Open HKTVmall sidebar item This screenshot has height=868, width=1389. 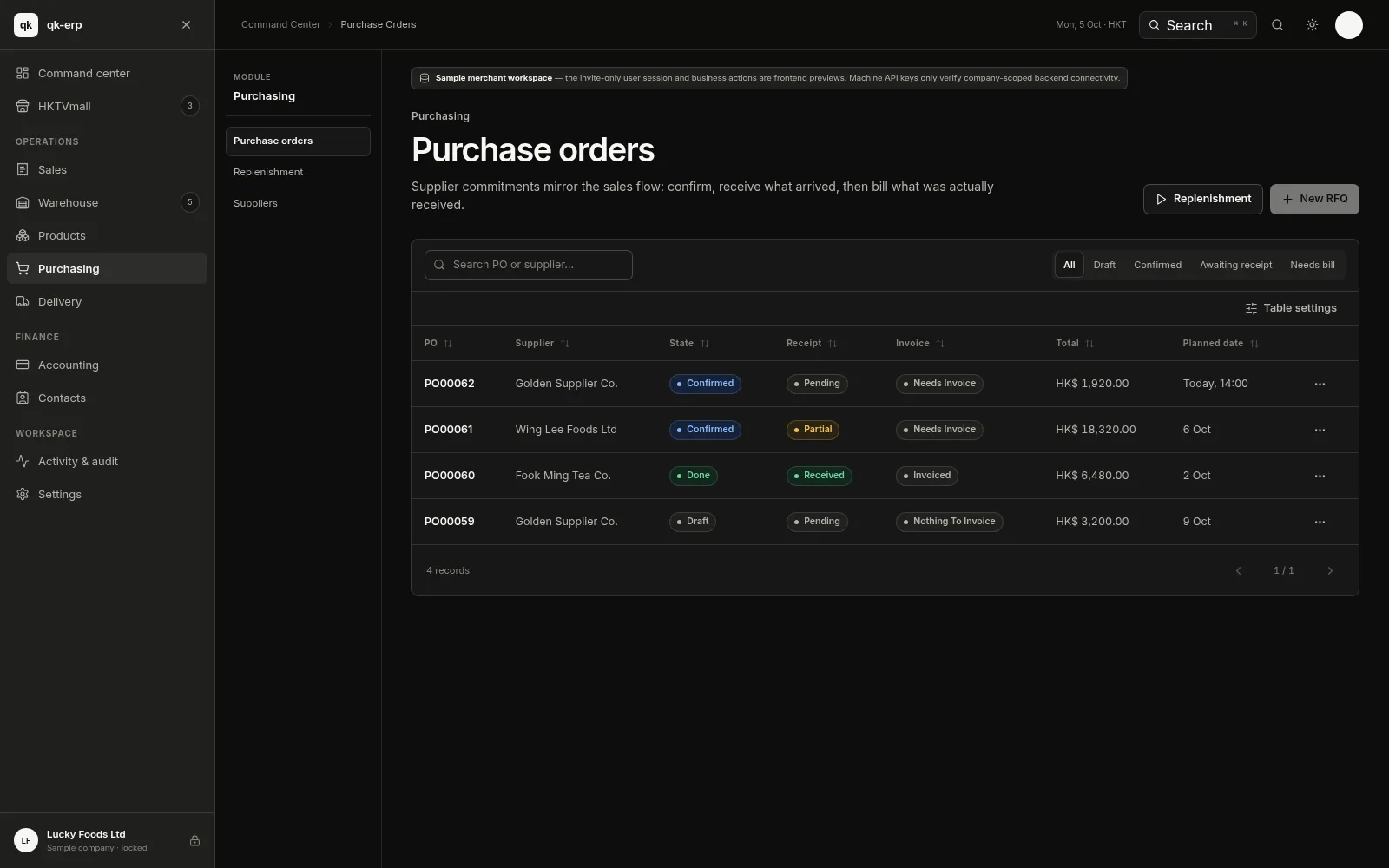107,106
